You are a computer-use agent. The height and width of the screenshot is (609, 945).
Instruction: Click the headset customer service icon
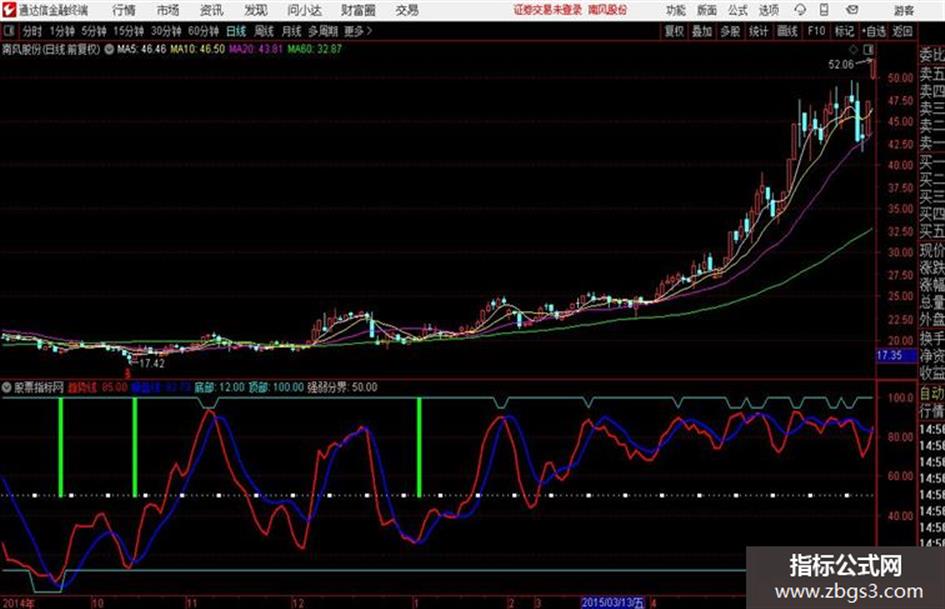coord(800,10)
